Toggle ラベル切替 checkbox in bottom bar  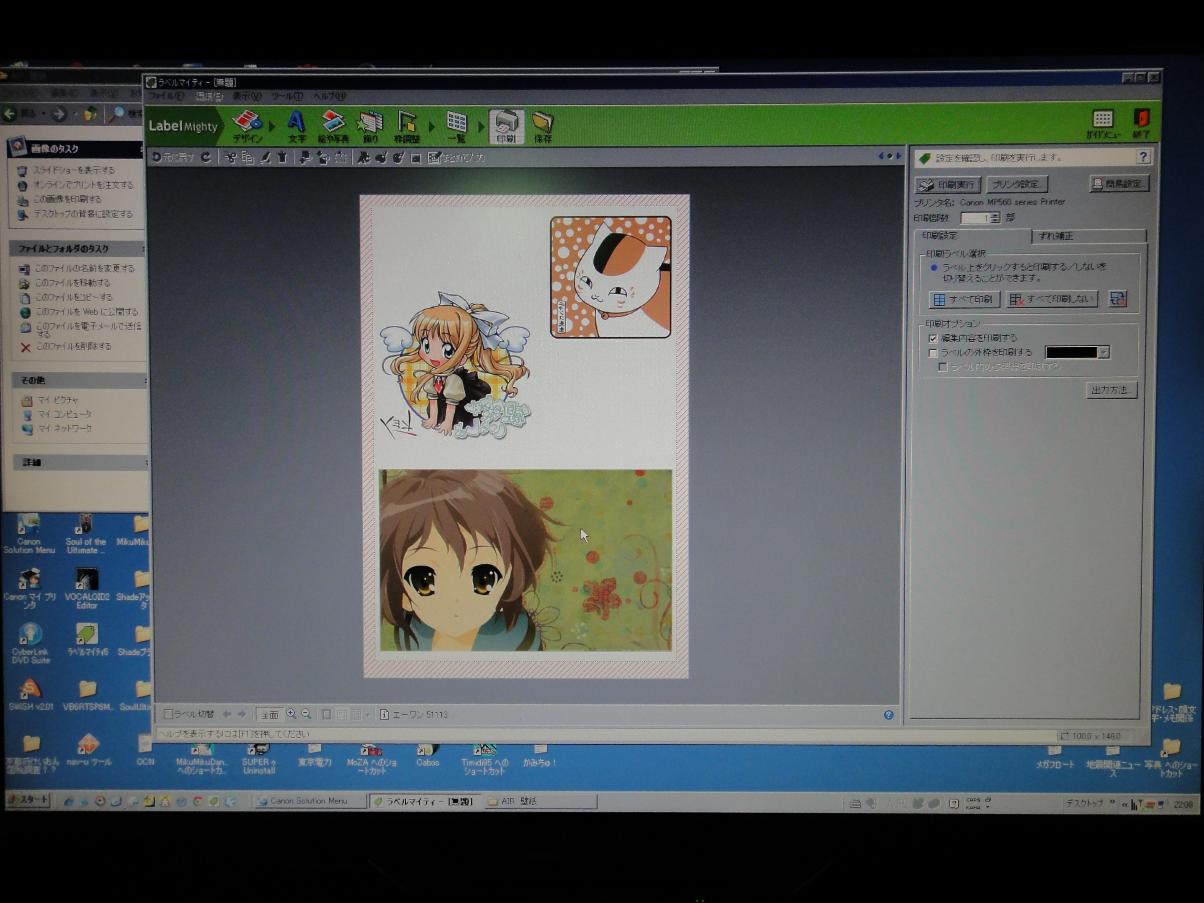pyautogui.click(x=168, y=714)
